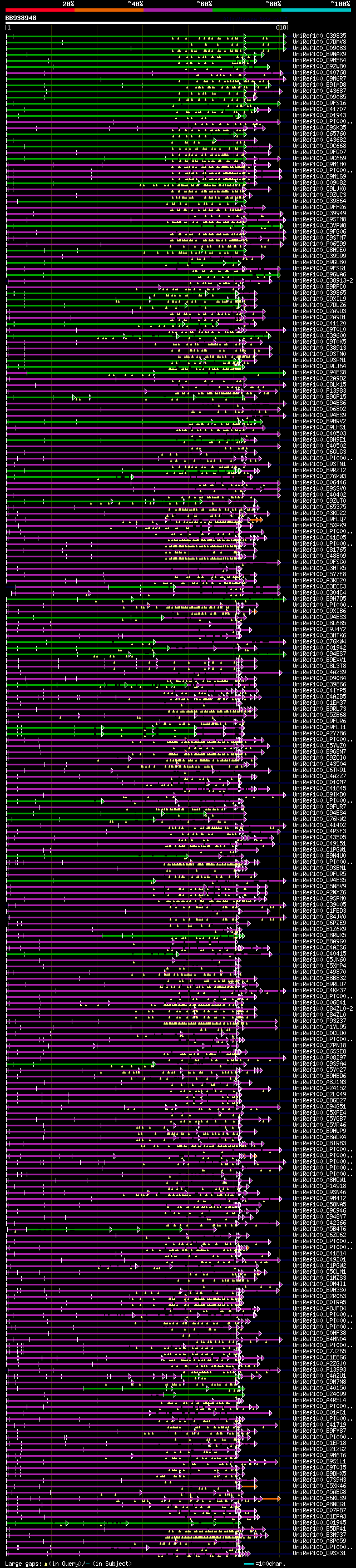Screen dimensions: 356x1568
Task: Click the UniRef100_O65760 entry
Action: point(319,134)
